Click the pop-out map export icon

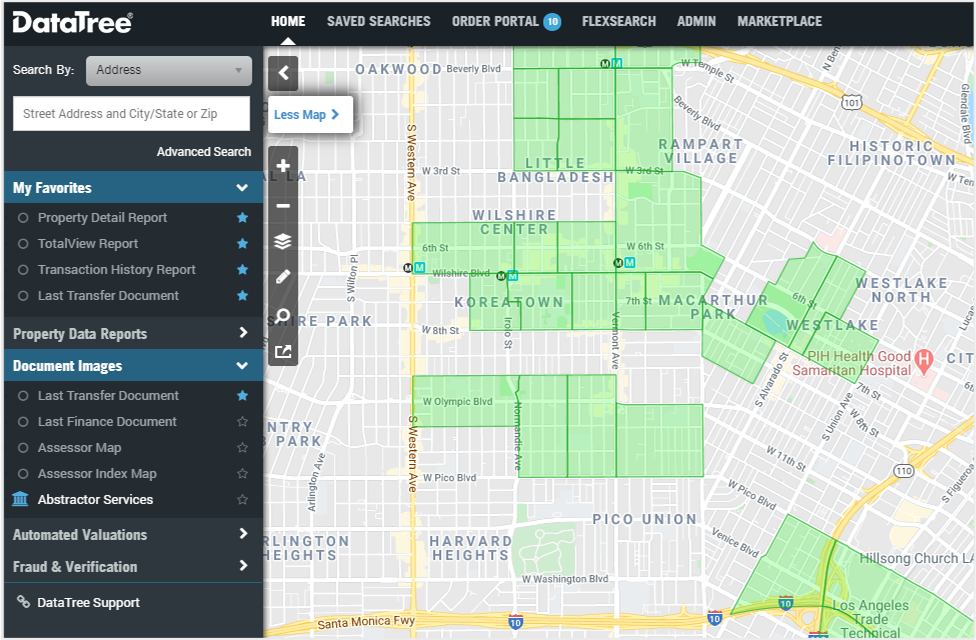[x=283, y=351]
